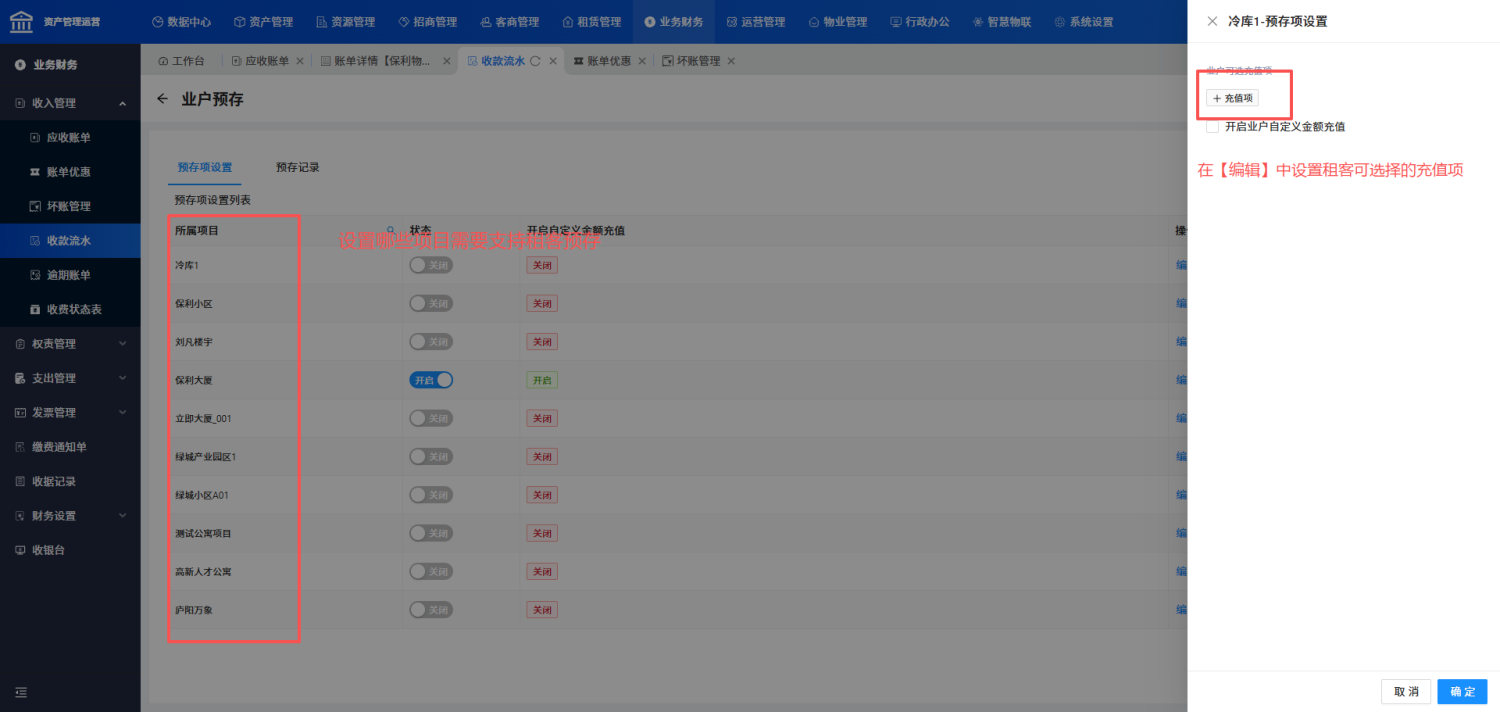Open 收据记录 in the sidebar
Viewport: 1500px width, 712px height.
coord(70,481)
